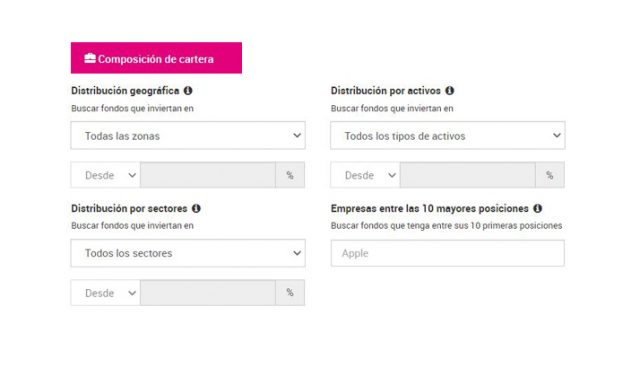Image resolution: width=640 pixels, height=368 pixels.
Task: Click the % symbol beside sector input
Action: point(290,293)
